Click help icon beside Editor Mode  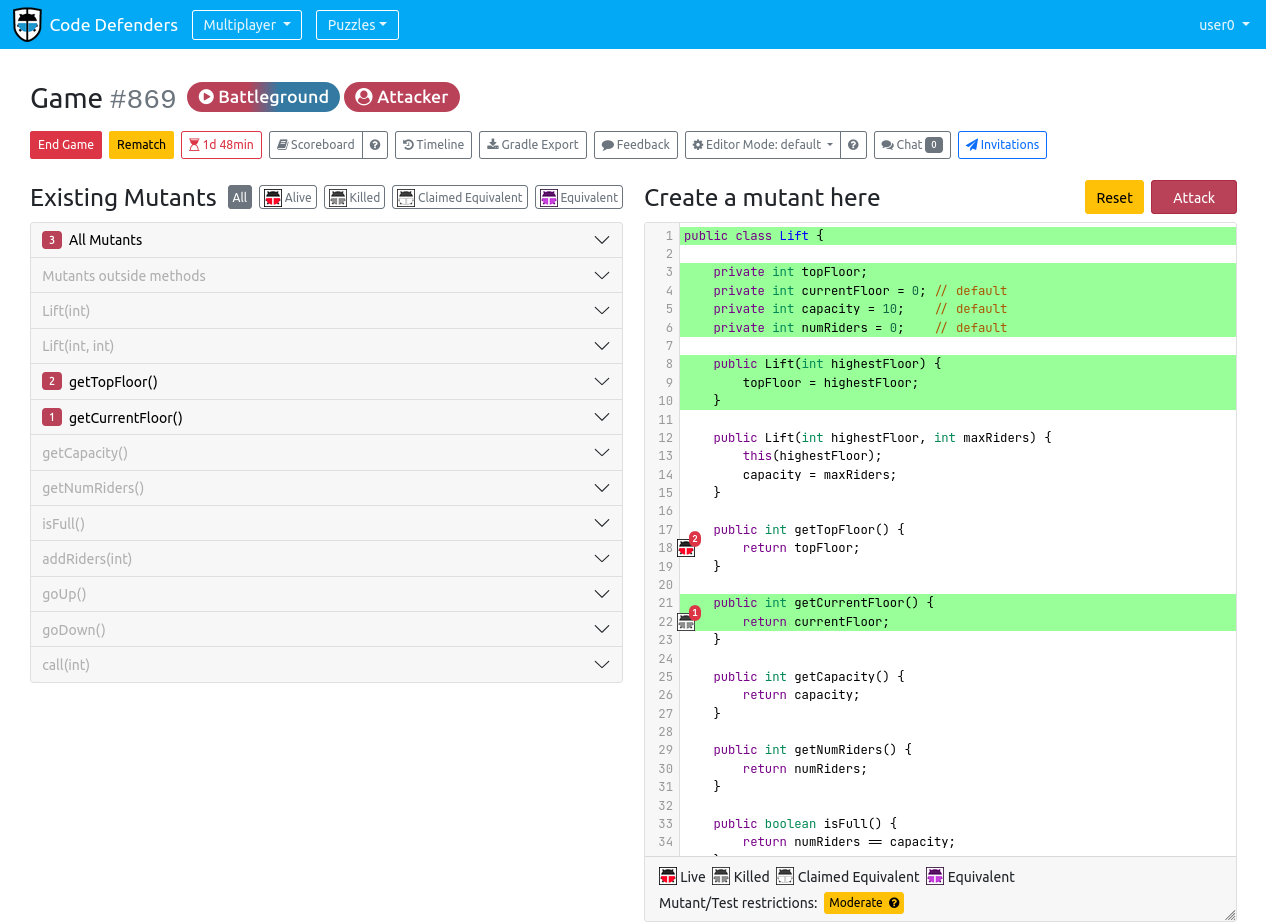pyautogui.click(x=853, y=145)
